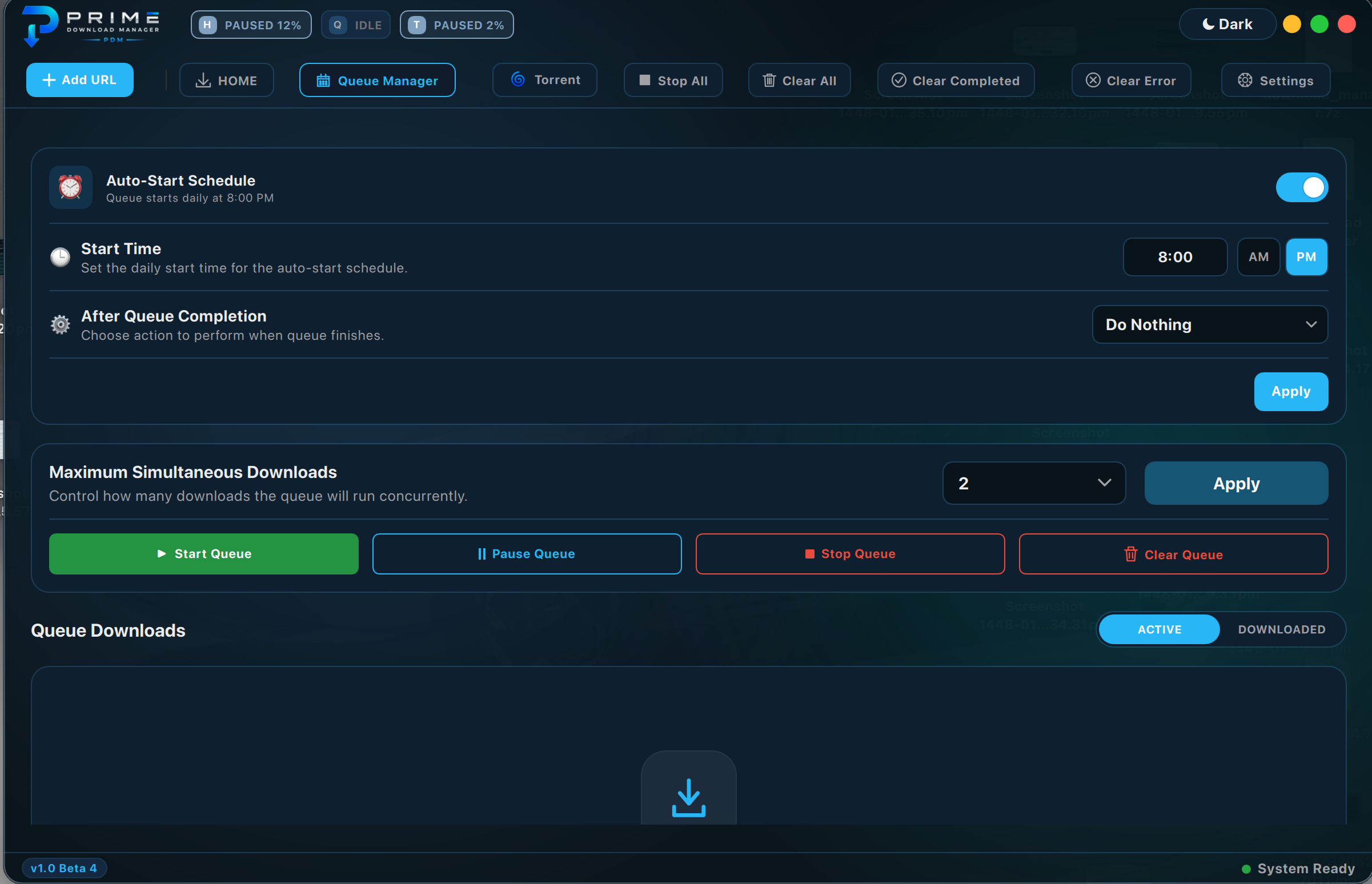Click the Prime Download Manager logo
The image size is (1372, 884).
click(x=91, y=25)
